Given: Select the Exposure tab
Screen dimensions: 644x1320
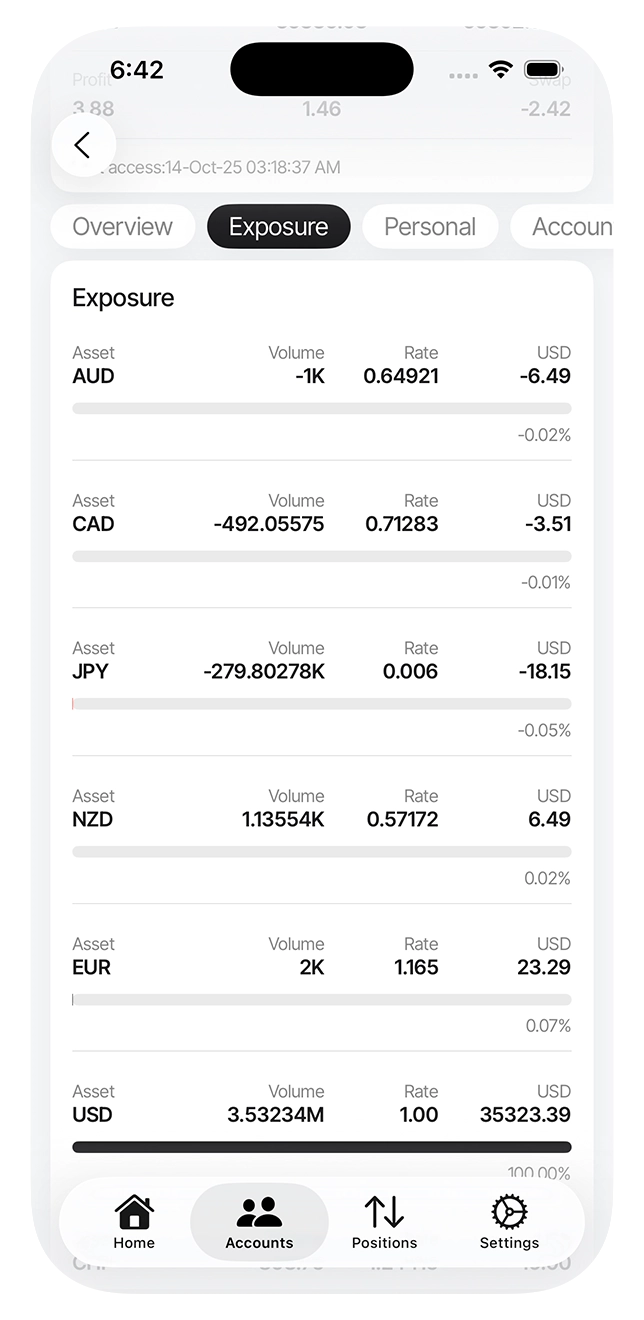Looking at the screenshot, I should point(278,227).
